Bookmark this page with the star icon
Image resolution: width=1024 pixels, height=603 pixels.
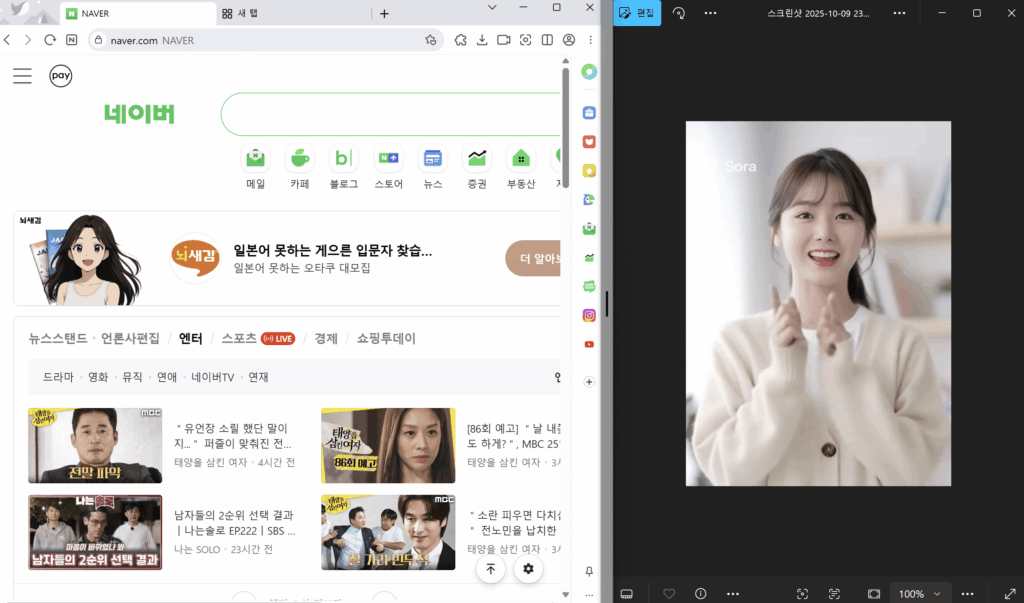(x=430, y=40)
